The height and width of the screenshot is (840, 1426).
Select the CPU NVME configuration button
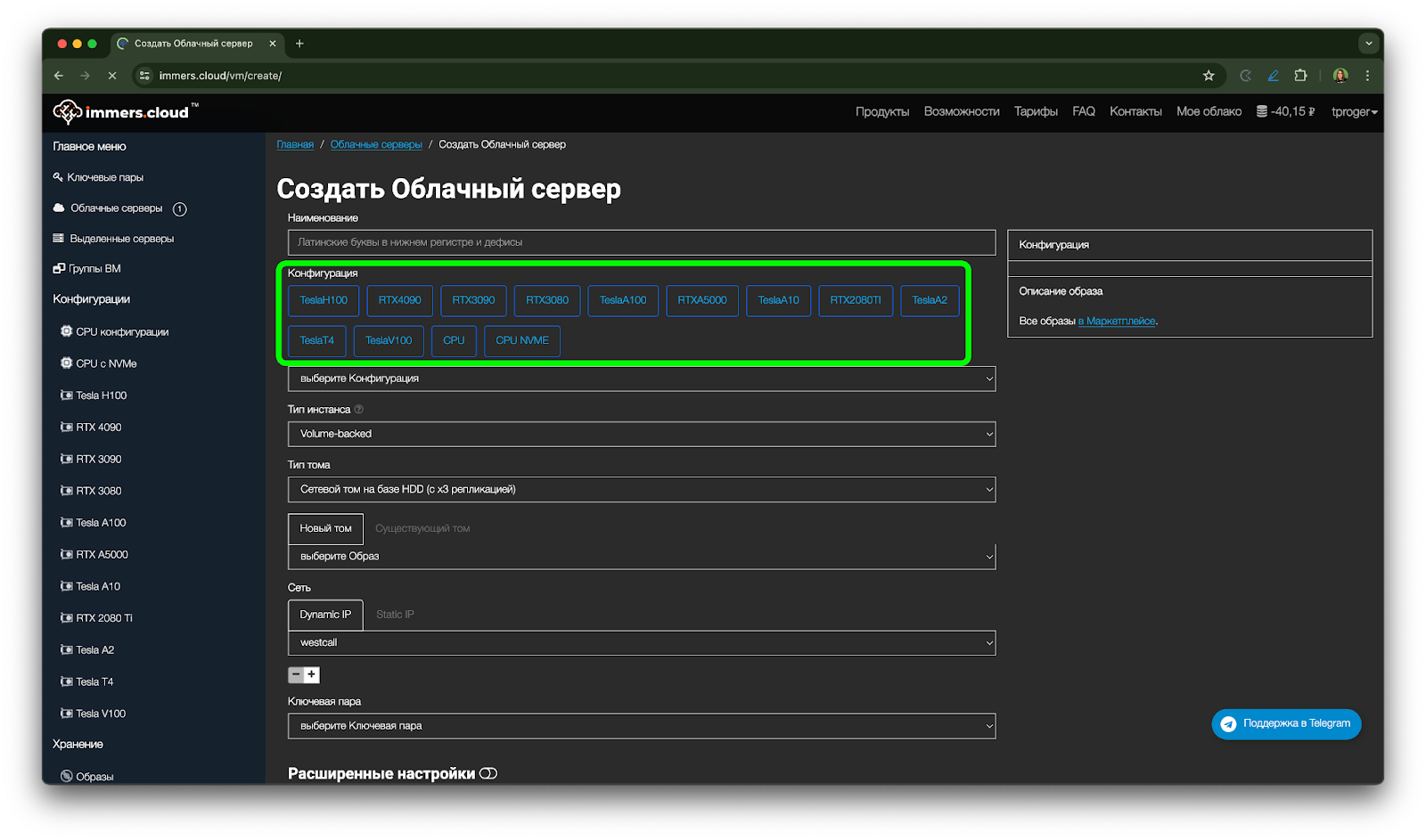pyautogui.click(x=522, y=340)
